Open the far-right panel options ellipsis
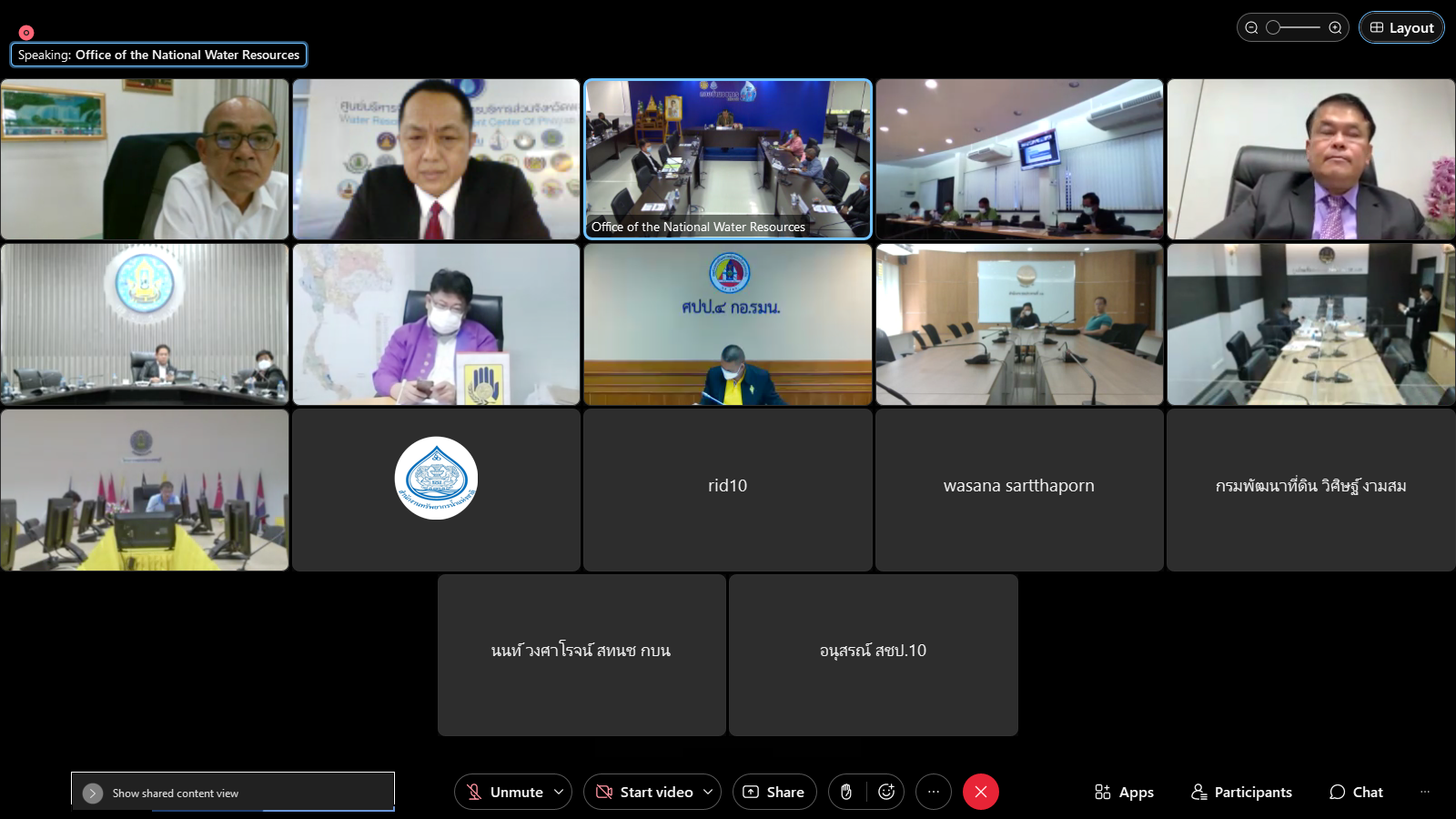The height and width of the screenshot is (819, 1456). (1425, 792)
